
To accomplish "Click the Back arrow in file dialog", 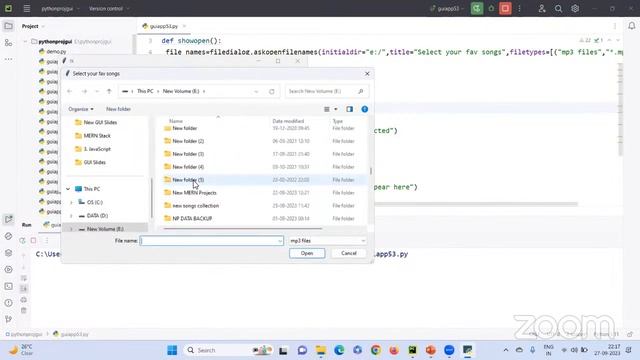I will [70, 91].
